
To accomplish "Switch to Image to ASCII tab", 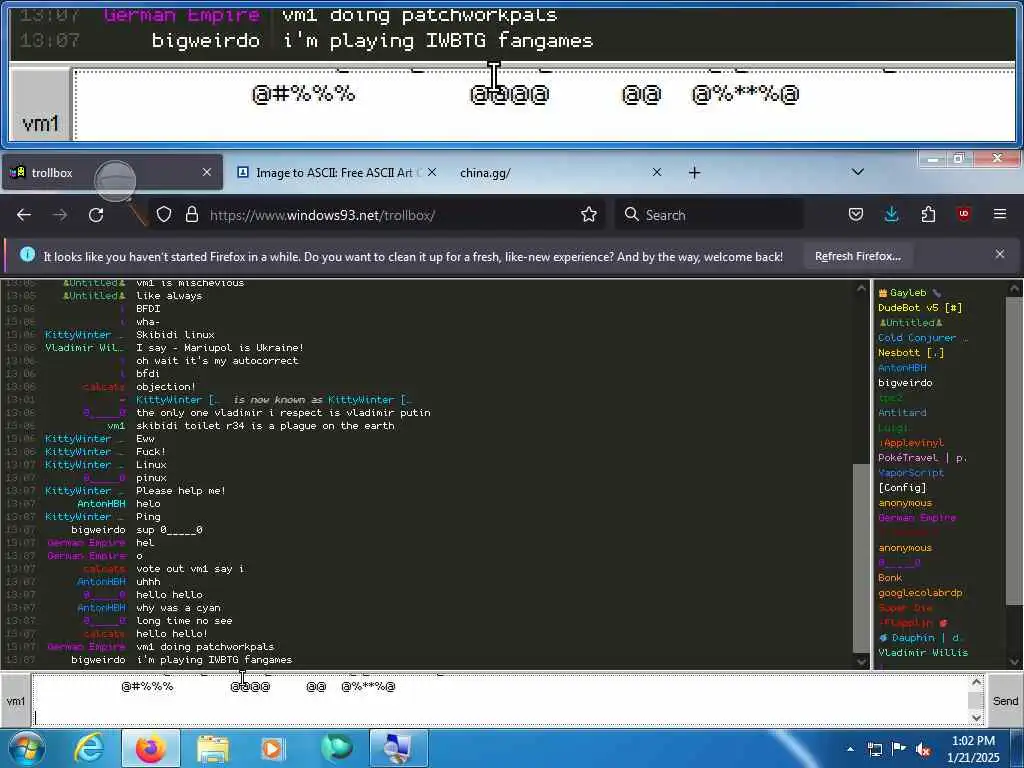I will tap(337, 172).
